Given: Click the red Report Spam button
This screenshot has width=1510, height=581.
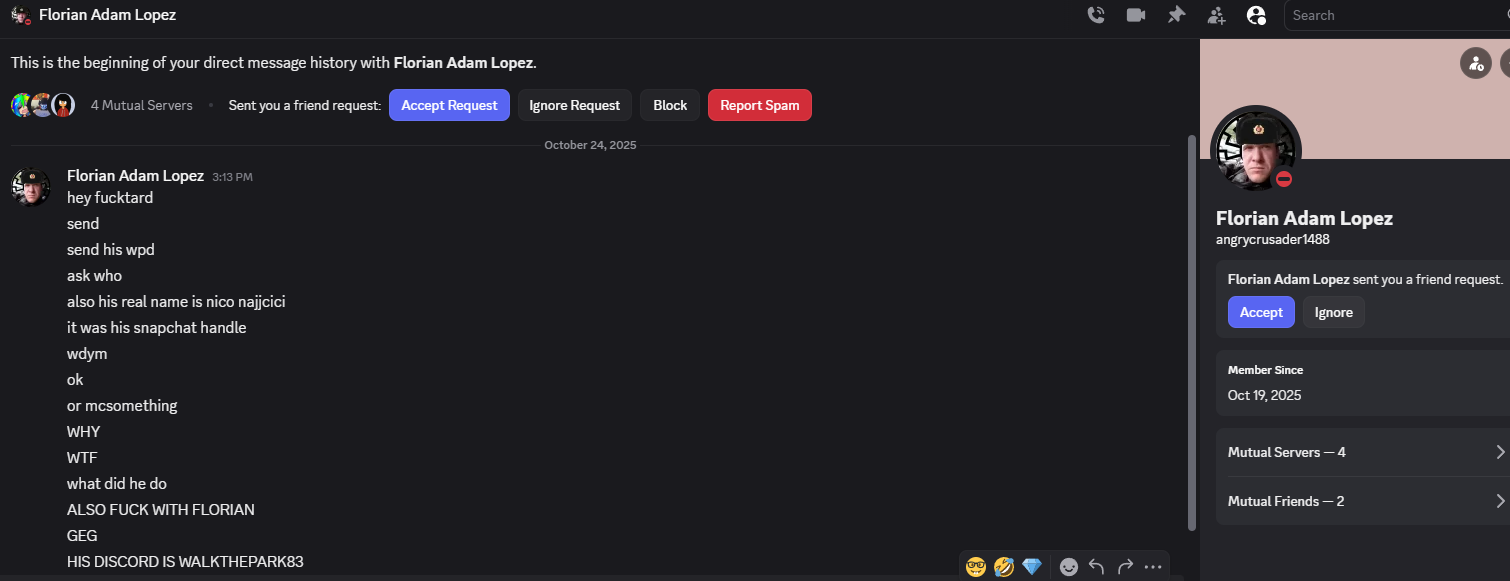Looking at the screenshot, I should (x=759, y=105).
